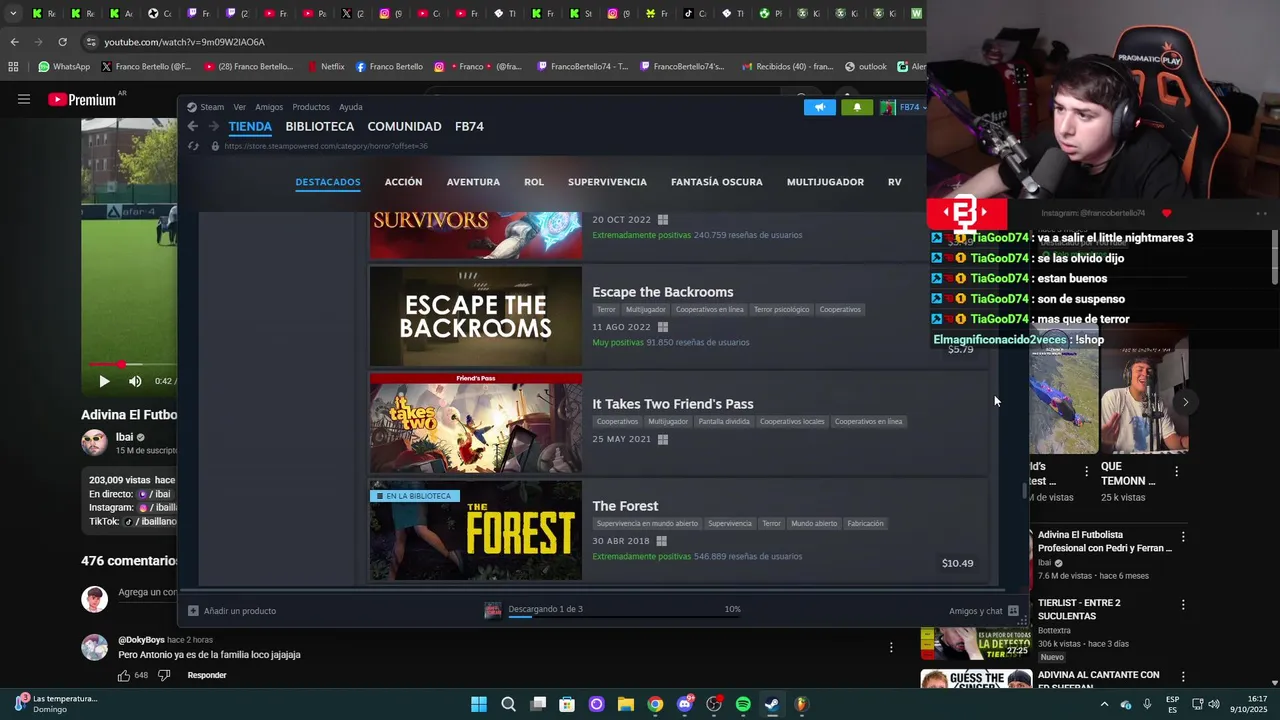
Task: Open Spotify from the taskbar
Action: click(743, 704)
